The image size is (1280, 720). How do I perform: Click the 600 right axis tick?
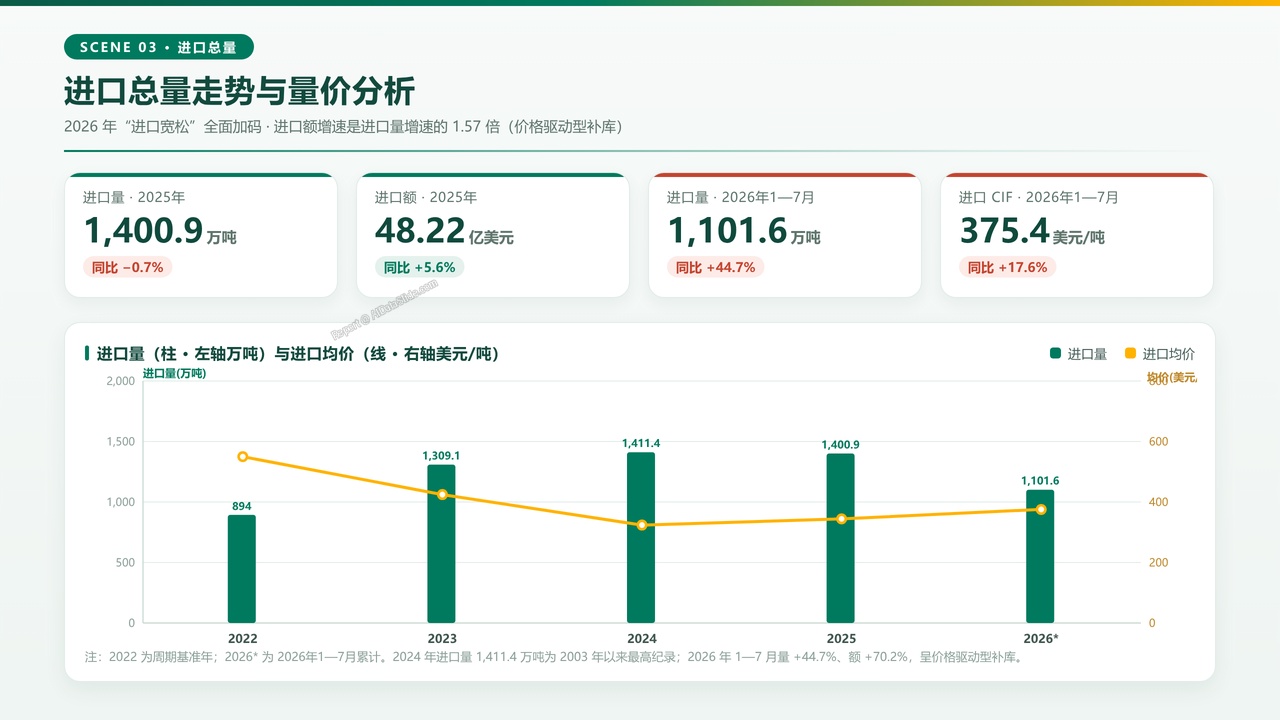(1158, 441)
